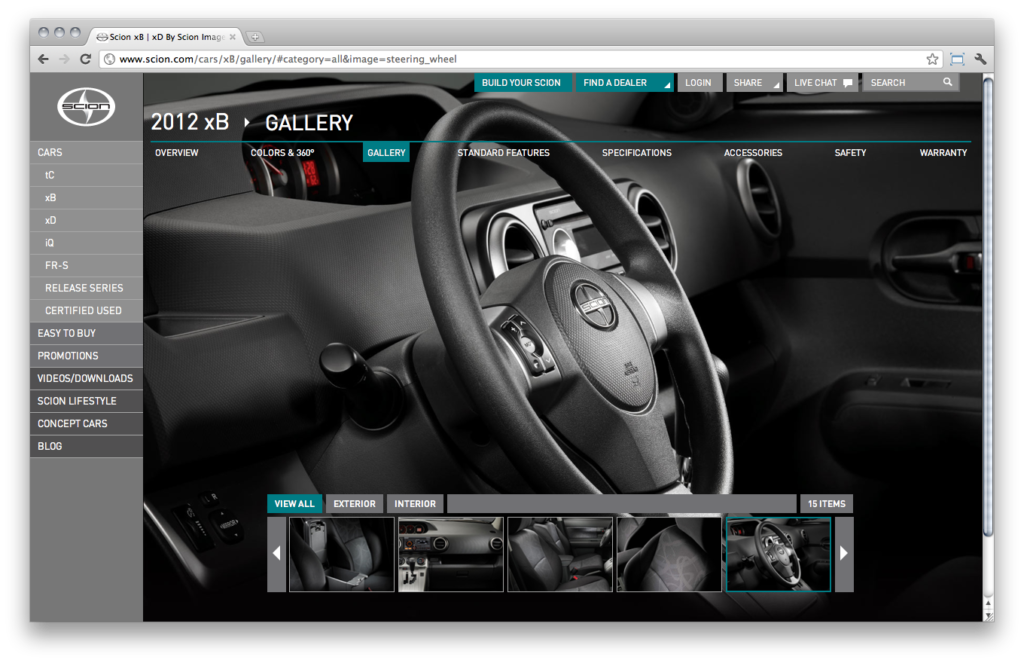
Task: Click the browser back arrow
Action: (43, 59)
